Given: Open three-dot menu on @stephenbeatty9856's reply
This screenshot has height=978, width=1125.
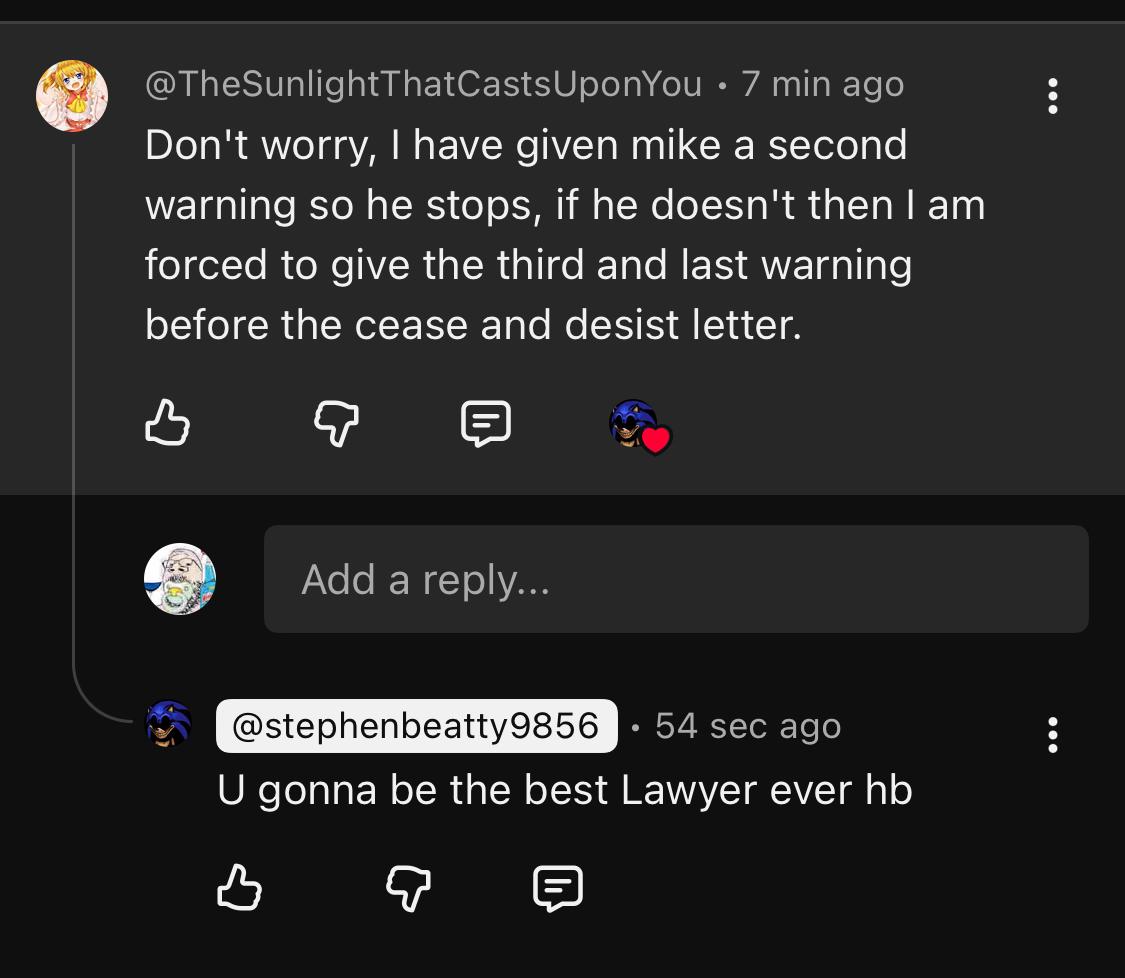Looking at the screenshot, I should click(1052, 735).
